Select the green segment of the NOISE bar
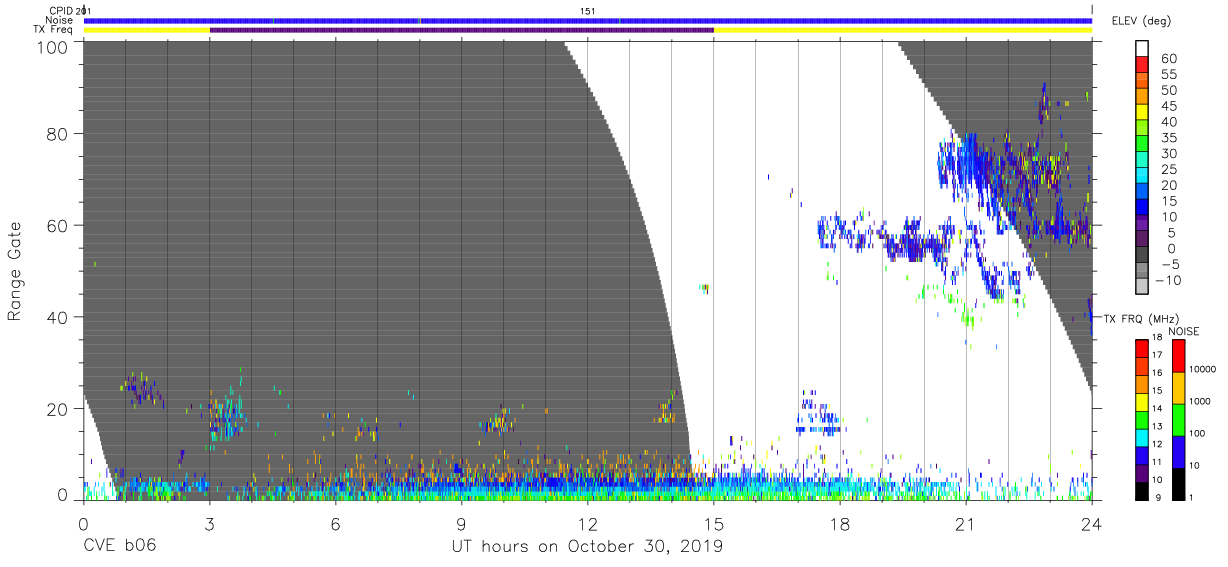The width and height of the screenshot is (1228, 567). coord(1178,419)
